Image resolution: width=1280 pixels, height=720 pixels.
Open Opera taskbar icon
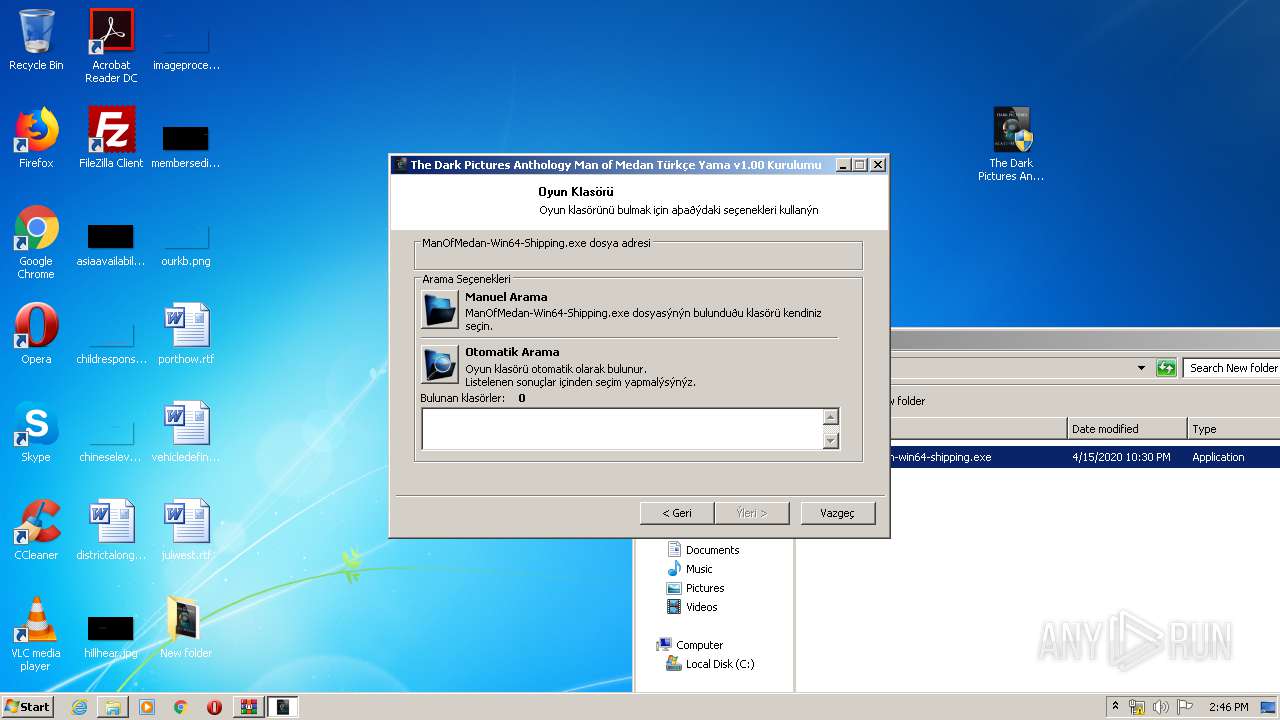[x=214, y=707]
